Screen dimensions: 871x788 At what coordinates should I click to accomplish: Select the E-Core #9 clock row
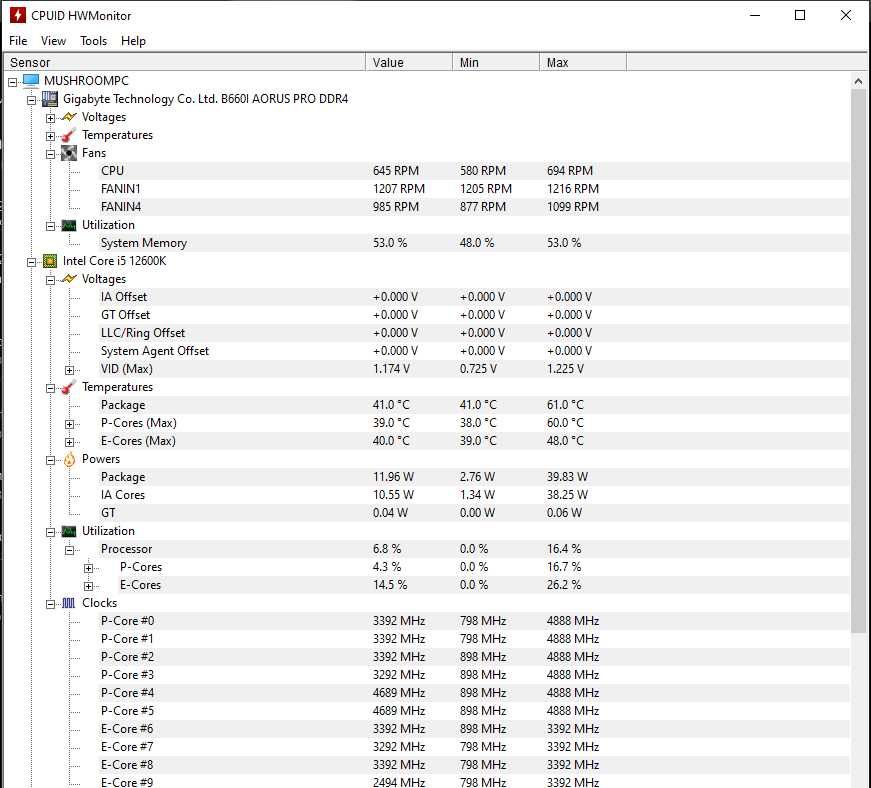(473, 782)
